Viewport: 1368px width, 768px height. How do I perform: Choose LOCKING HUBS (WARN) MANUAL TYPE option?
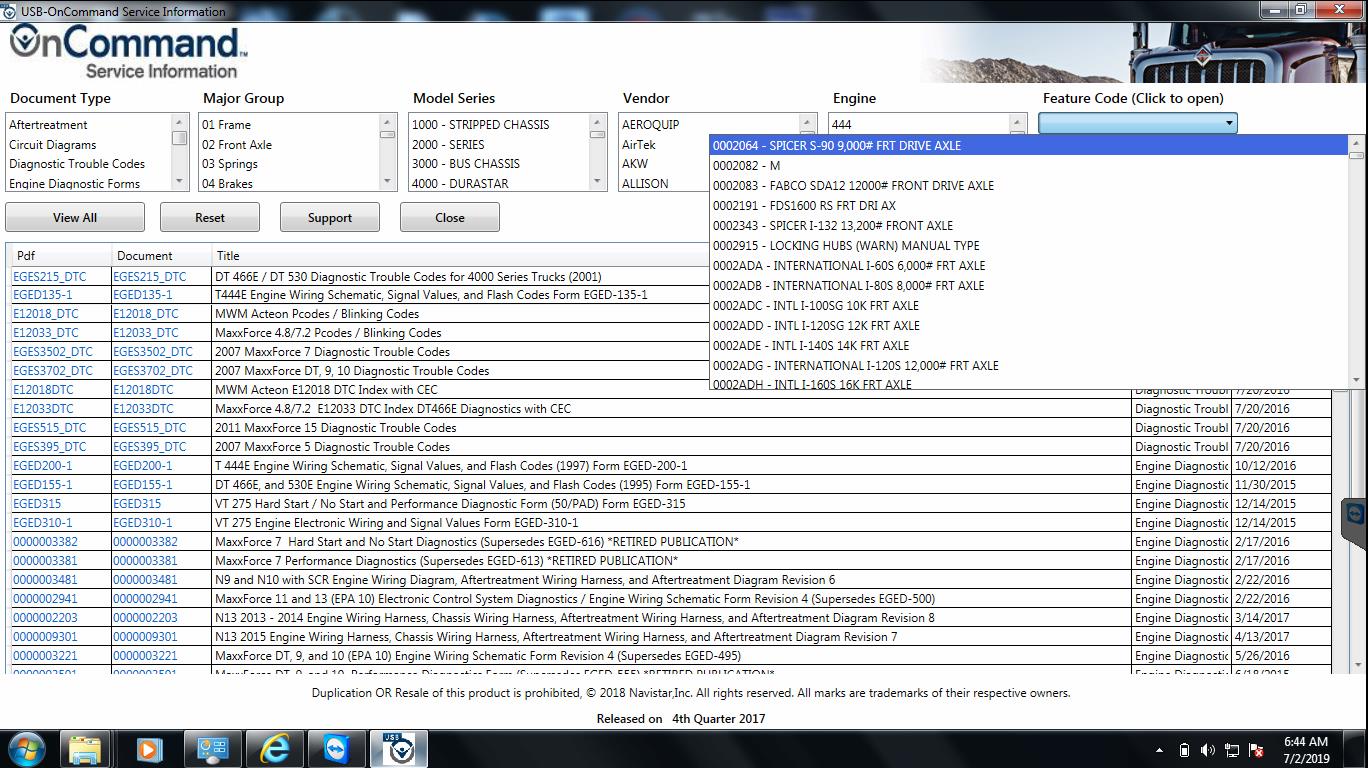tap(845, 245)
